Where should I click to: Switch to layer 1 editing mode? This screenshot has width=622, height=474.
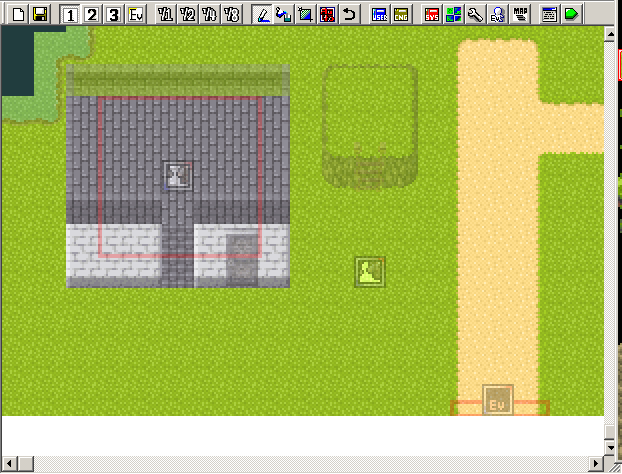click(x=70, y=14)
